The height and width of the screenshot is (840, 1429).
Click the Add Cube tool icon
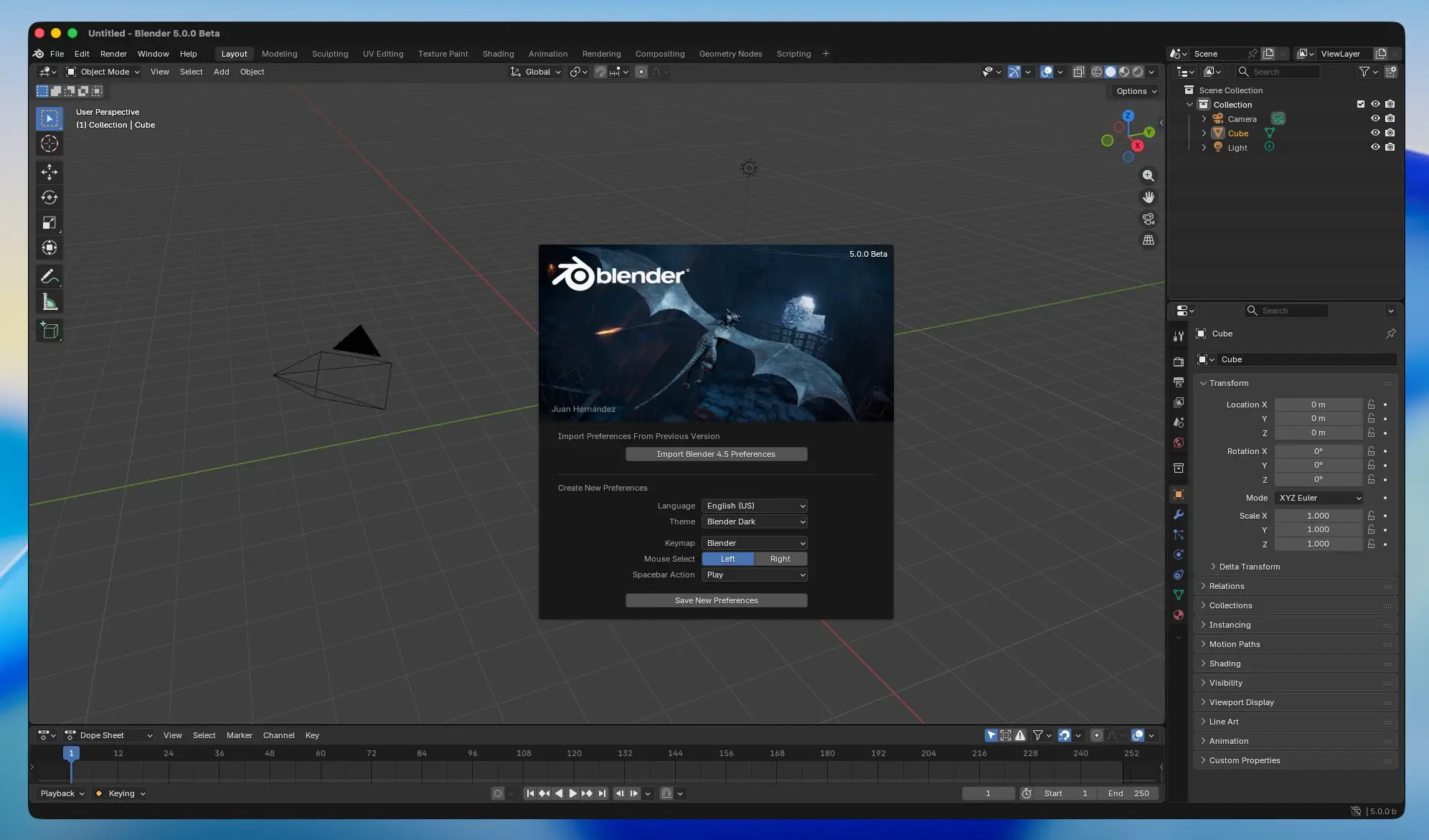pyautogui.click(x=49, y=330)
